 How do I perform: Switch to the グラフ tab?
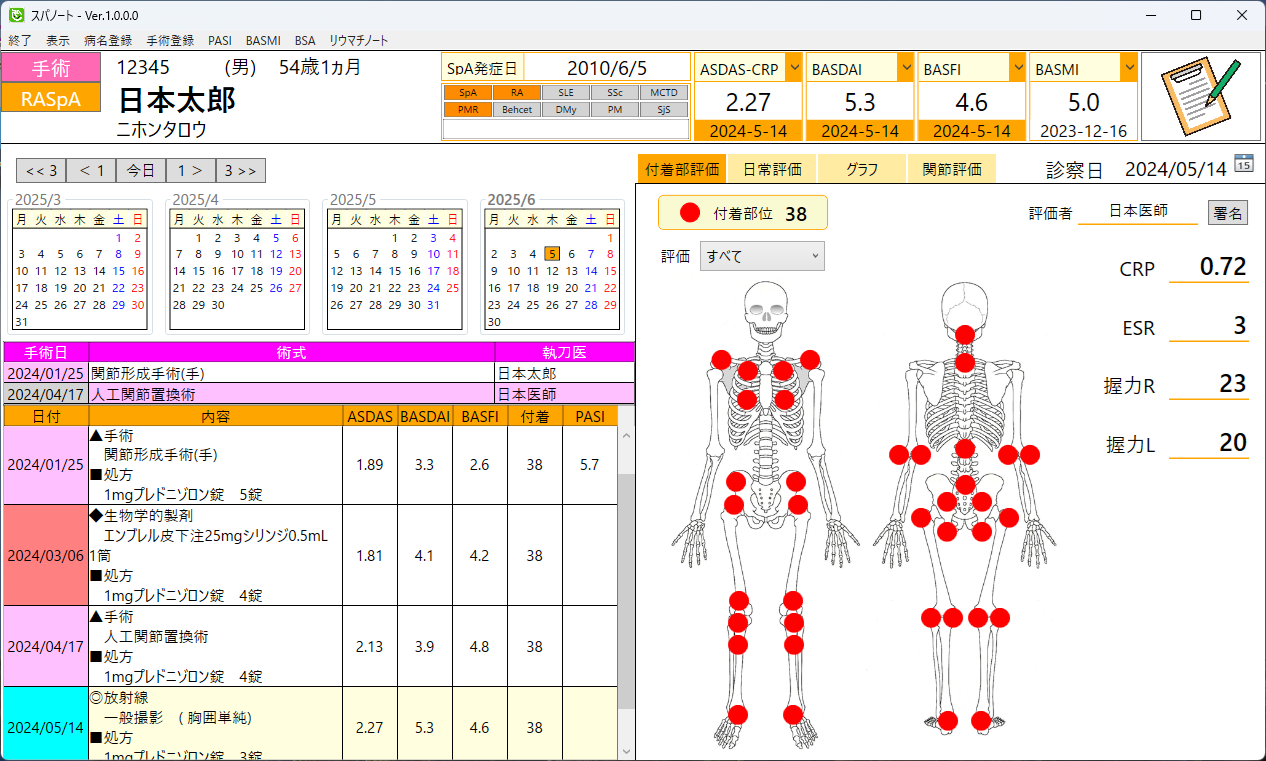pos(862,169)
